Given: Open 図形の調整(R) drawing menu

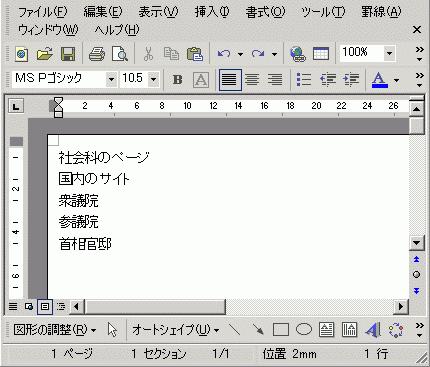Looking at the screenshot, I should [x=55, y=330].
